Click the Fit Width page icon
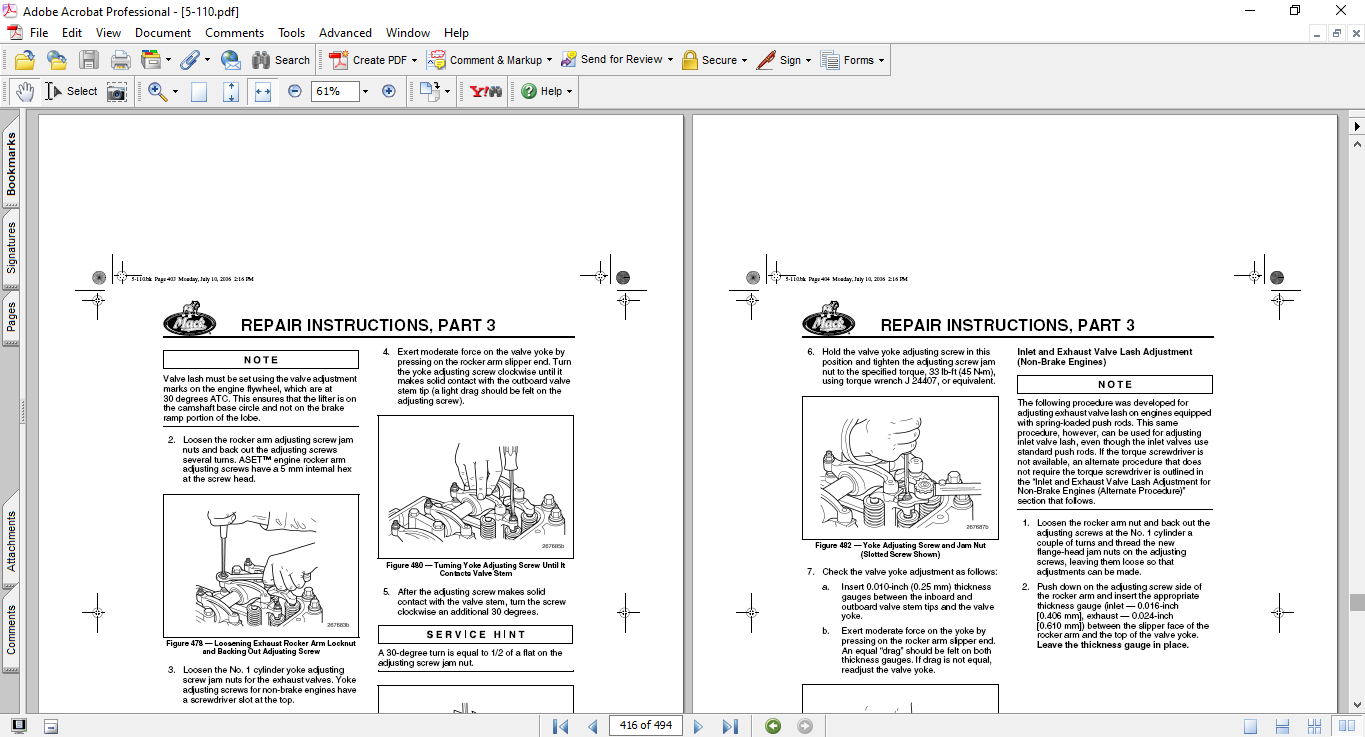The width and height of the screenshot is (1365, 737). click(x=263, y=91)
